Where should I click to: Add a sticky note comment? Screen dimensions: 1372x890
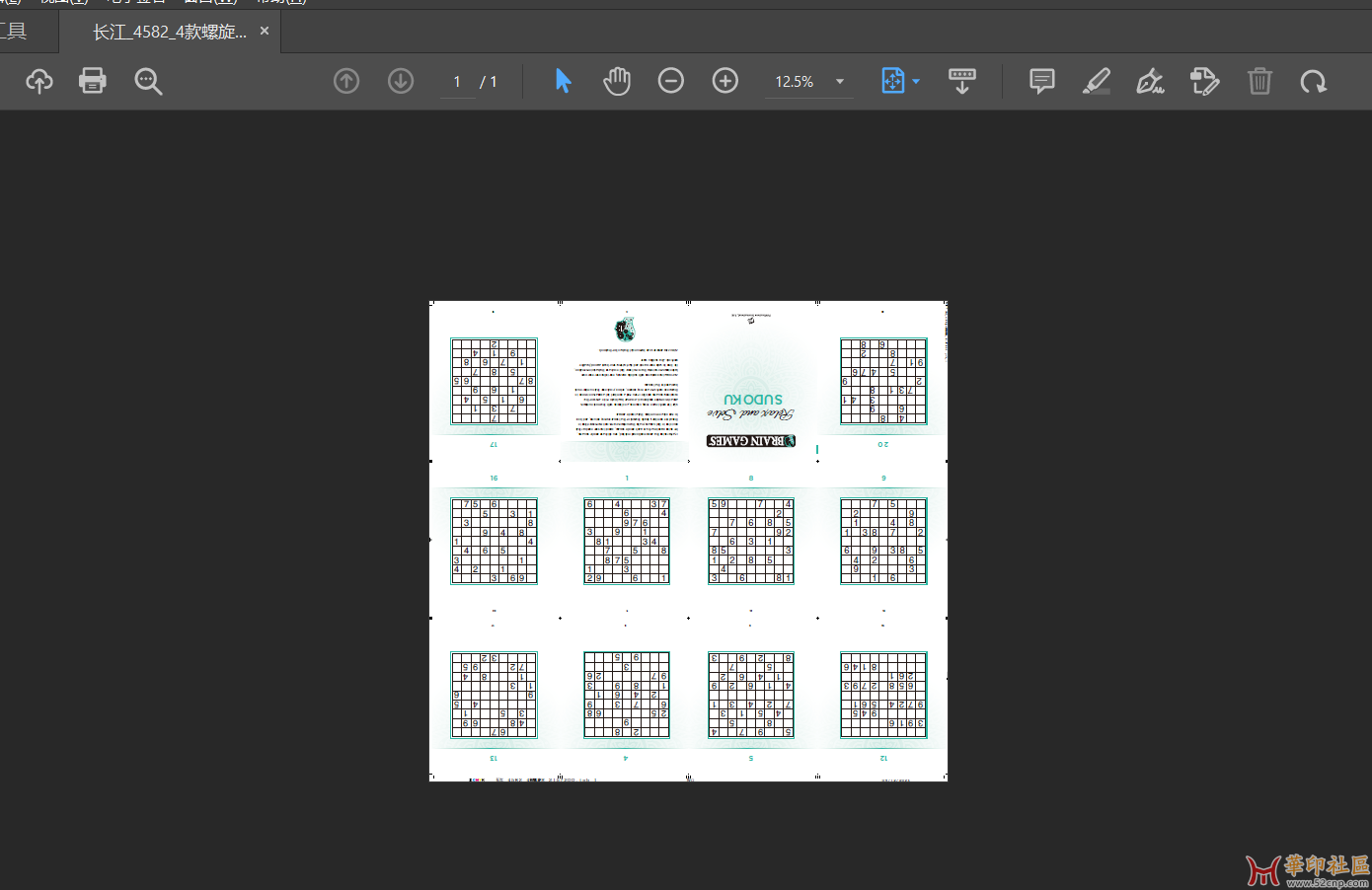coord(1041,81)
